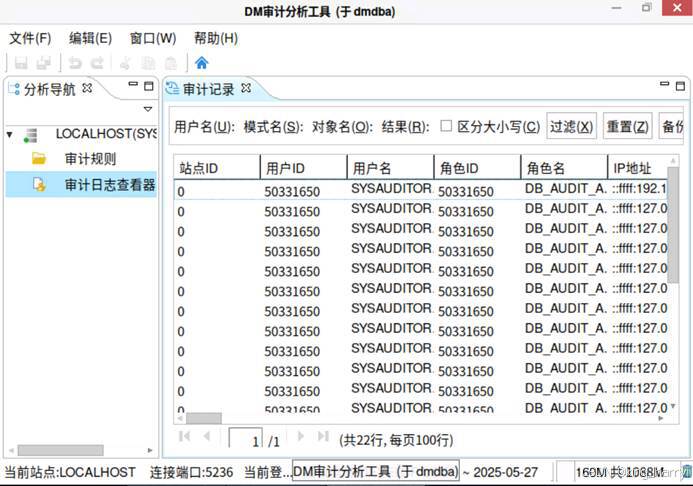Sort by the IP地址 column header
Image resolution: width=693 pixels, height=486 pixels.
[x=637, y=167]
